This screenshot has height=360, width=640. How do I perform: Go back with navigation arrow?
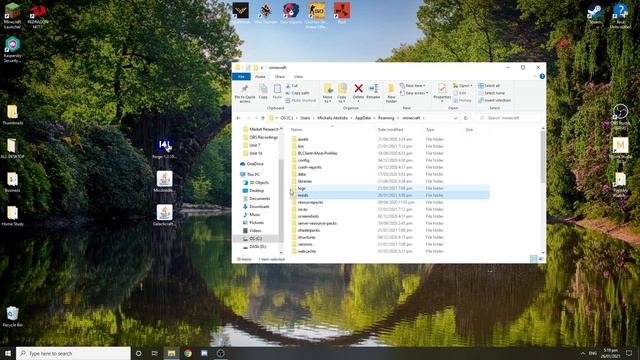click(238, 118)
